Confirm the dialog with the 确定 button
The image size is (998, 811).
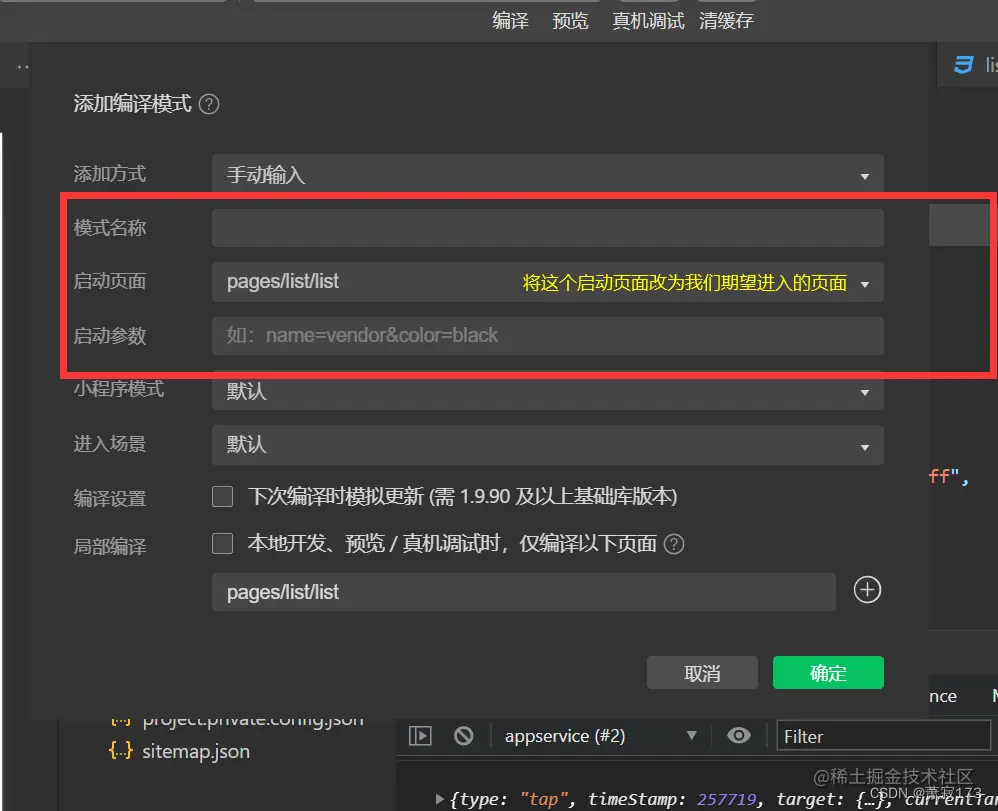click(x=827, y=672)
